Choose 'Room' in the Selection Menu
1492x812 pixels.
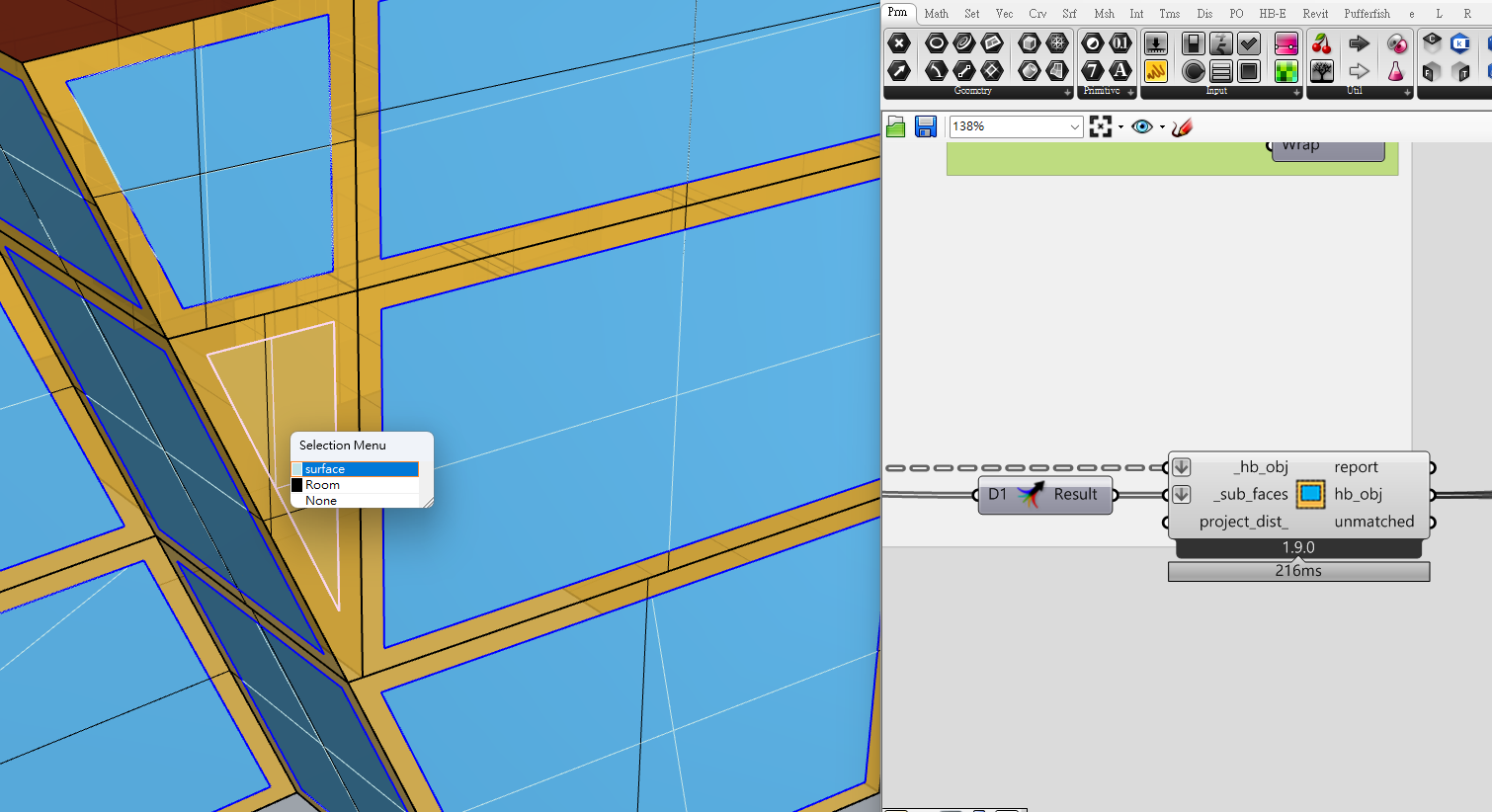click(323, 485)
